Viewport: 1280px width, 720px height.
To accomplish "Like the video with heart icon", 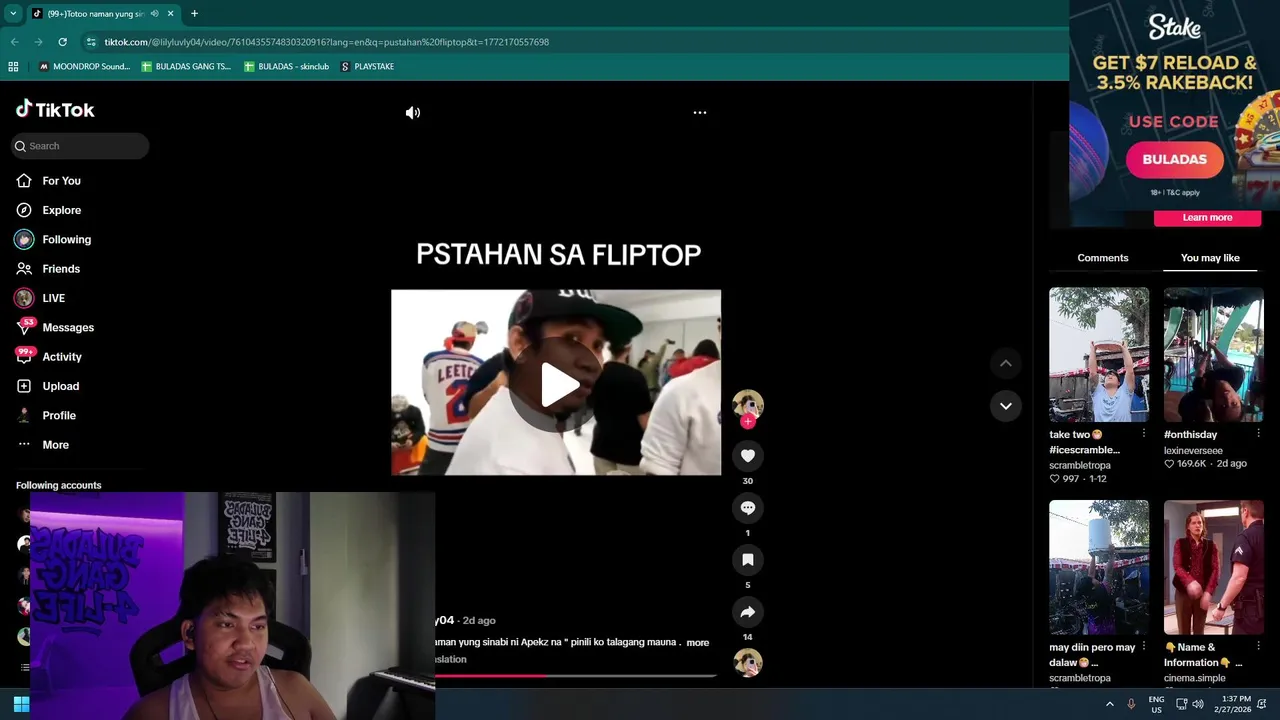I will point(747,456).
